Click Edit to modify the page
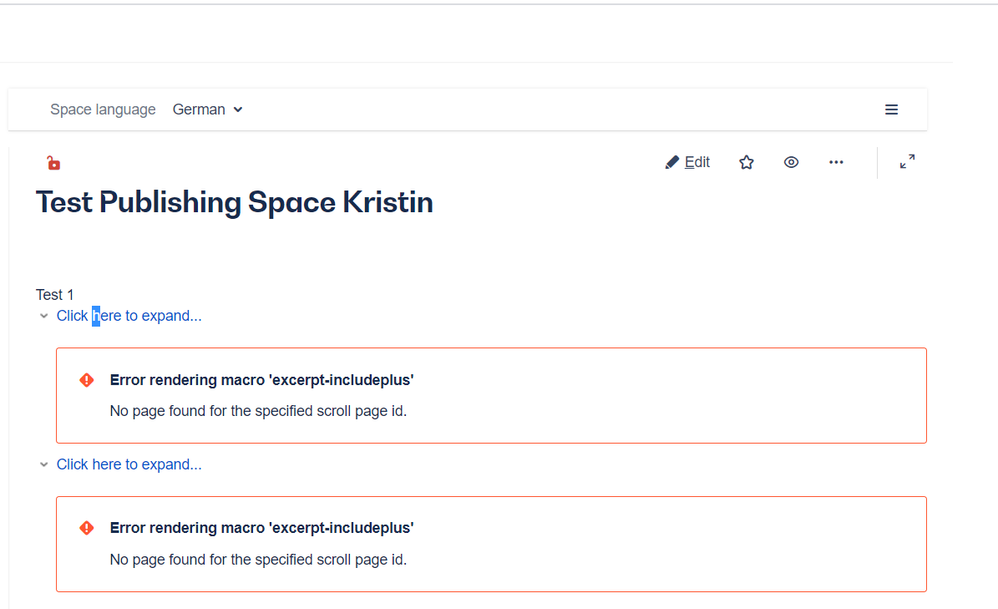The height and width of the screenshot is (609, 998). [695, 161]
